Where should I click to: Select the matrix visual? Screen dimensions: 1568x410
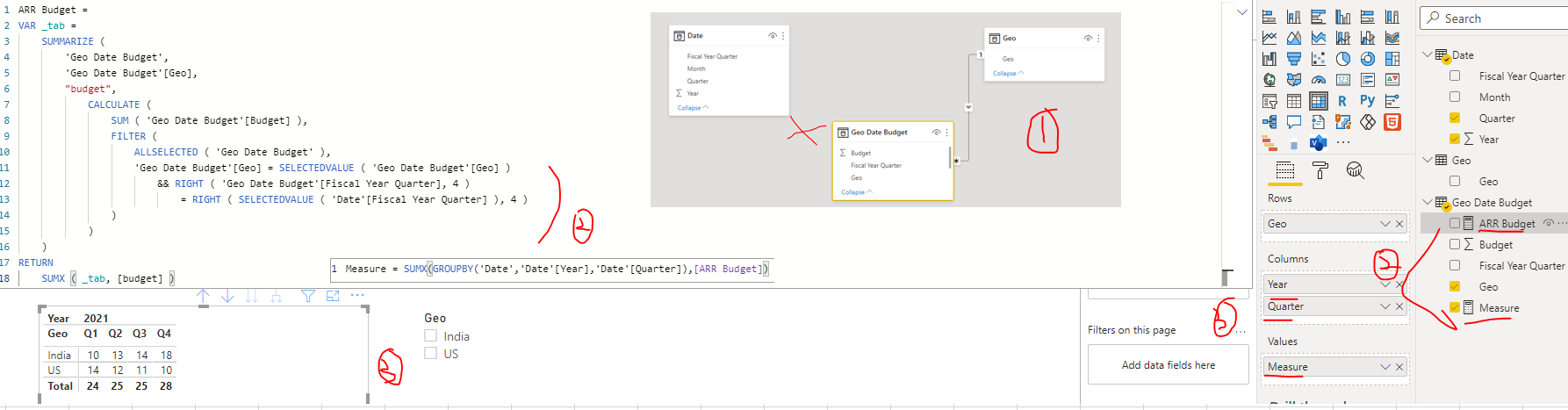coord(1319,101)
